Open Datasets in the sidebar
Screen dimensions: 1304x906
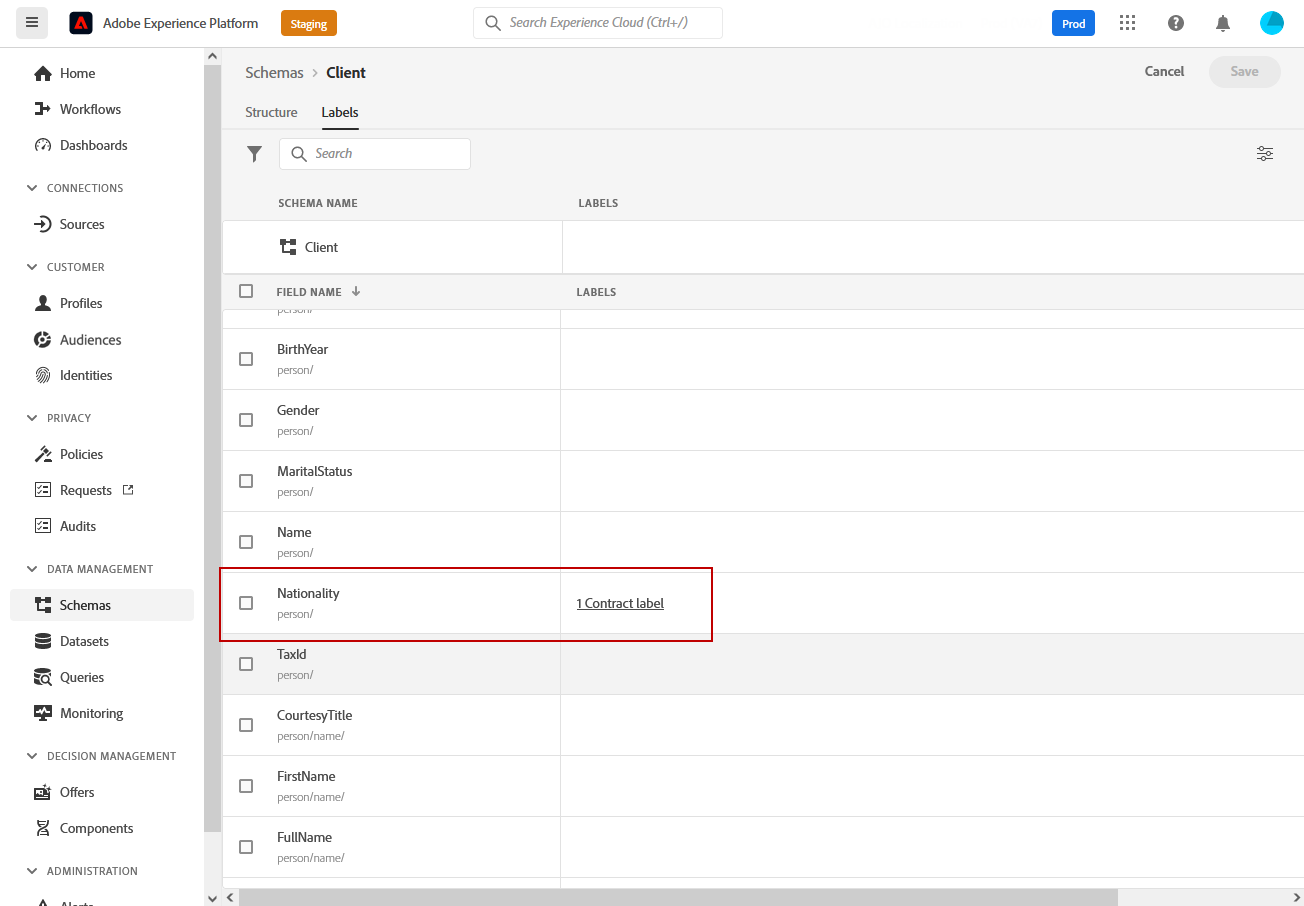84,641
